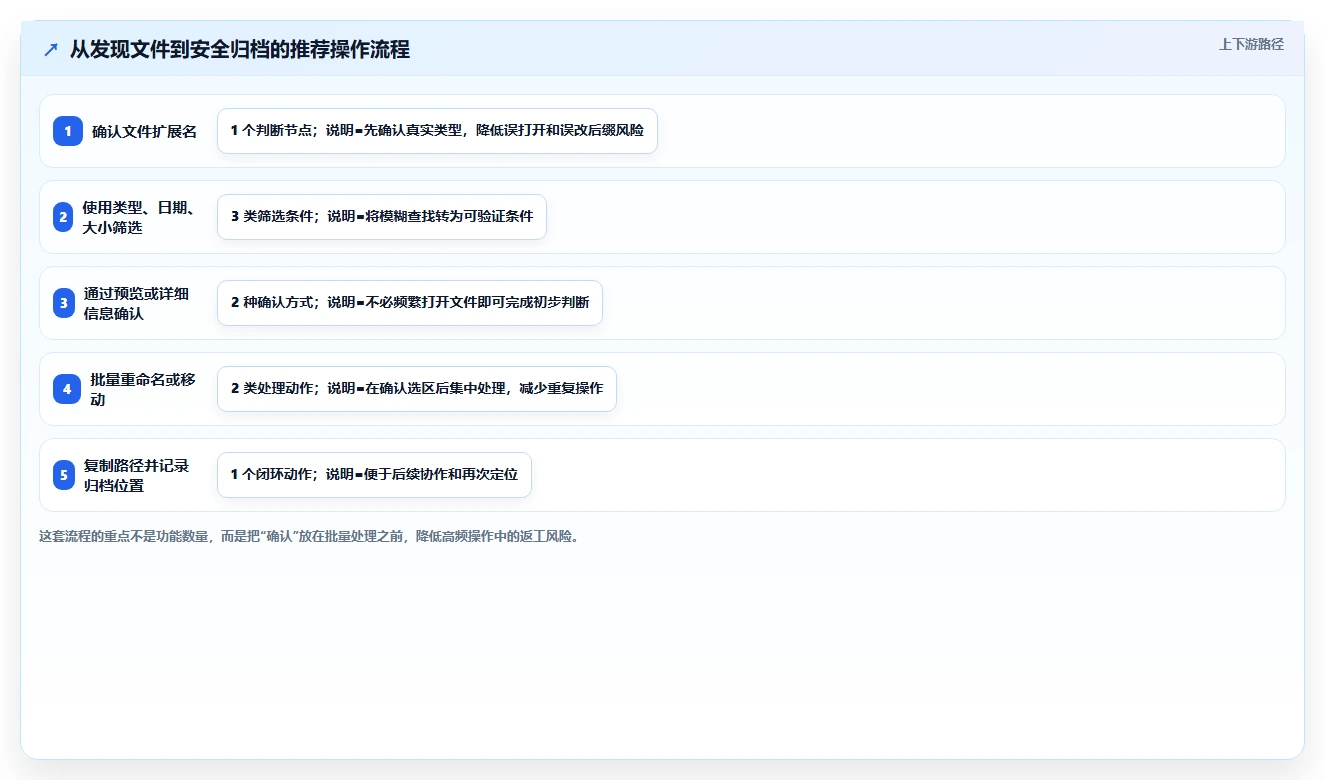Viewport: 1325px width, 780px height.
Task: Select step number 2 badge
Action: (64, 217)
